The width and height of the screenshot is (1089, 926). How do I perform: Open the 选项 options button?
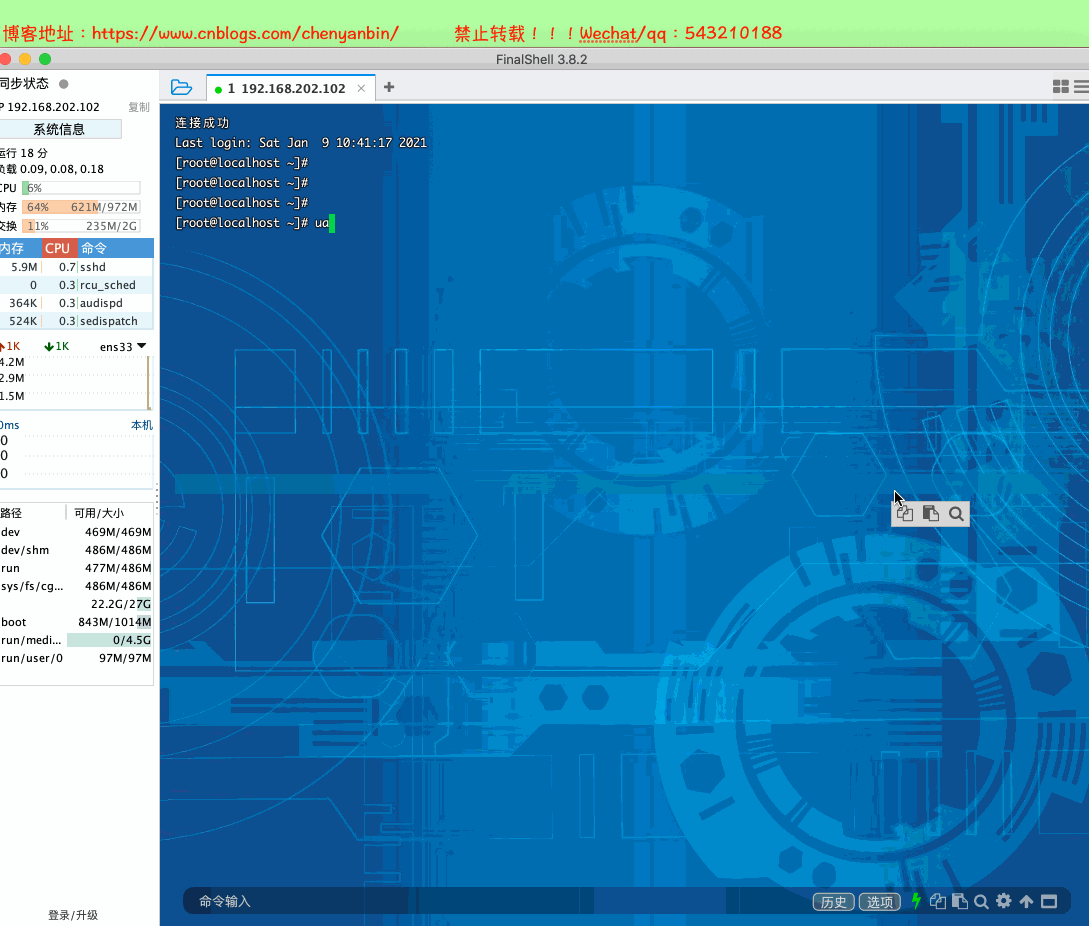pyautogui.click(x=880, y=902)
